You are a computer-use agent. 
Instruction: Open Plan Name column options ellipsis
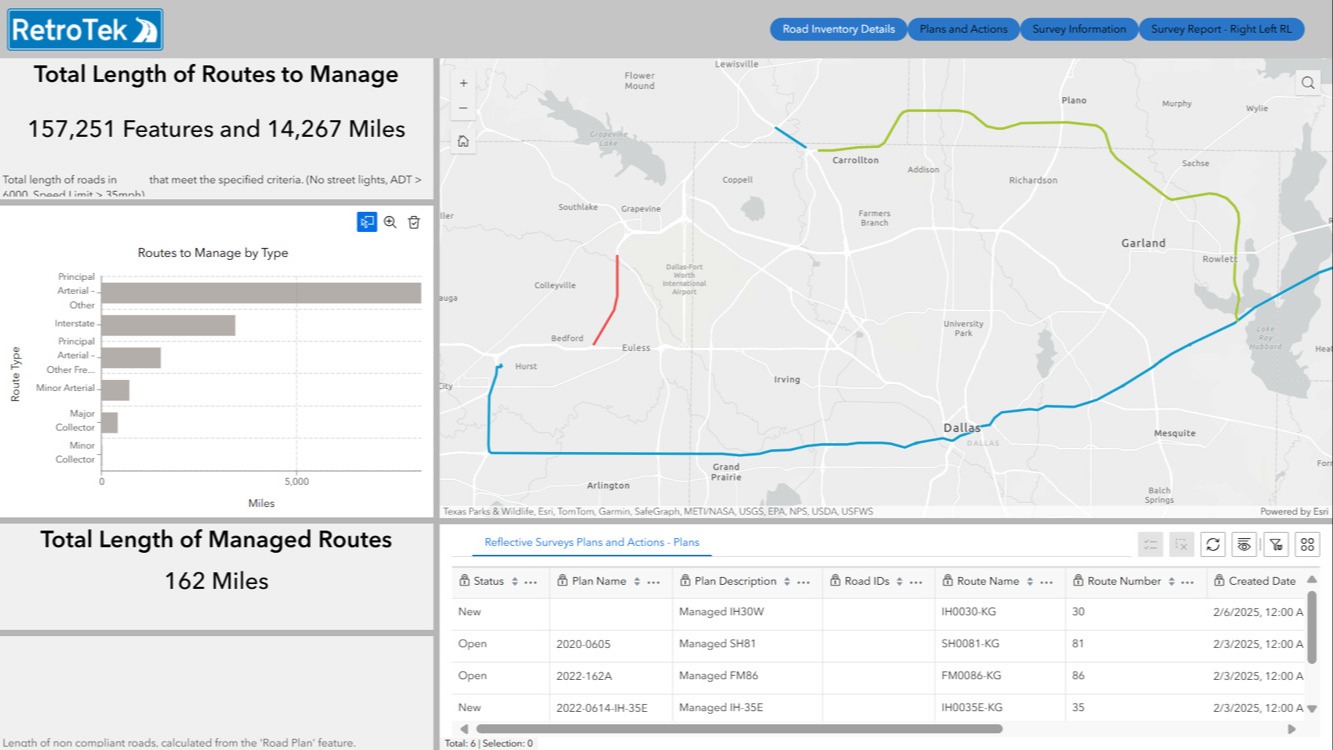(x=654, y=581)
